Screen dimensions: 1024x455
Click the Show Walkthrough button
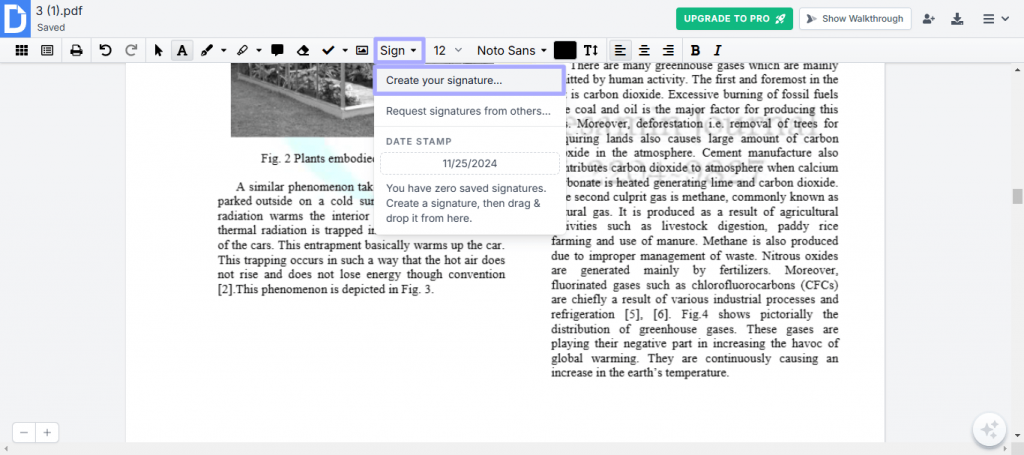(855, 19)
